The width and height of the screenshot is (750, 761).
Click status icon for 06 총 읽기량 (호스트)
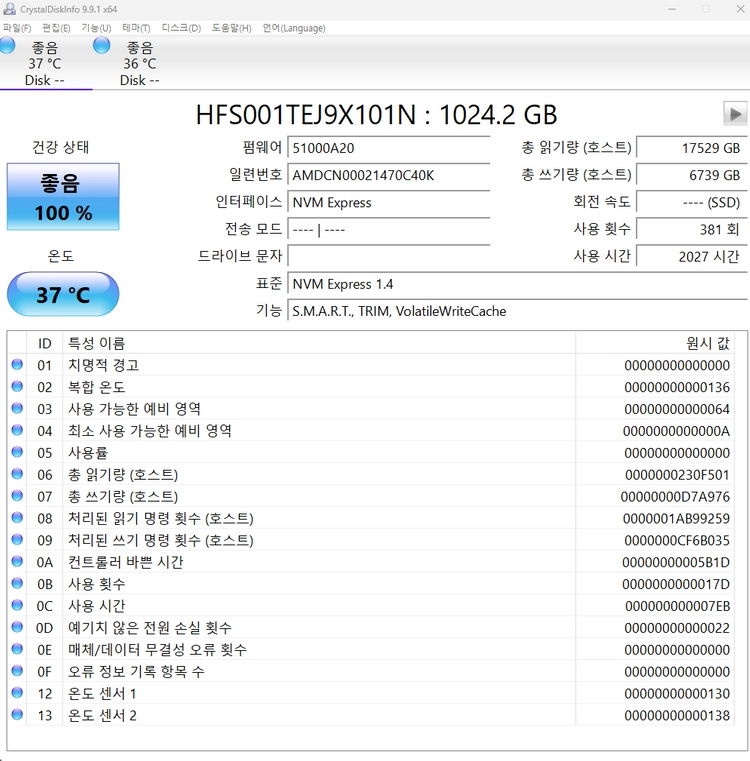17,474
